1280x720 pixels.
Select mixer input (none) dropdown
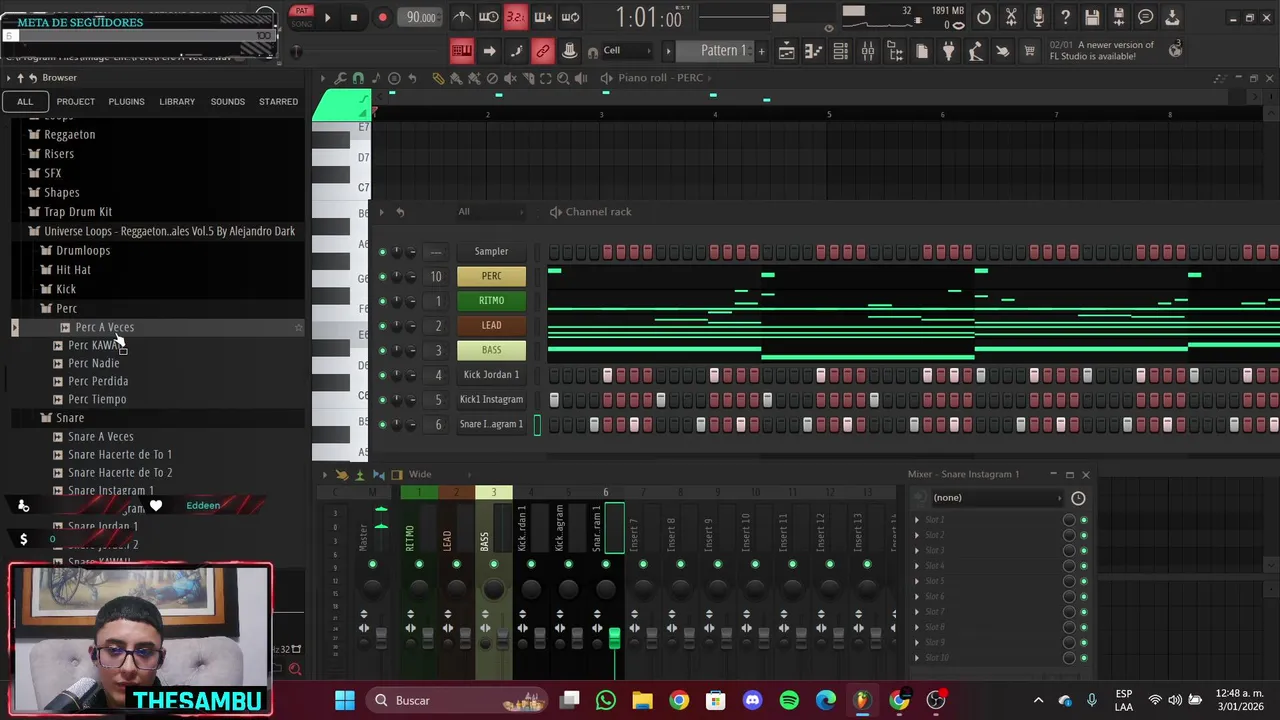[x=997, y=498]
